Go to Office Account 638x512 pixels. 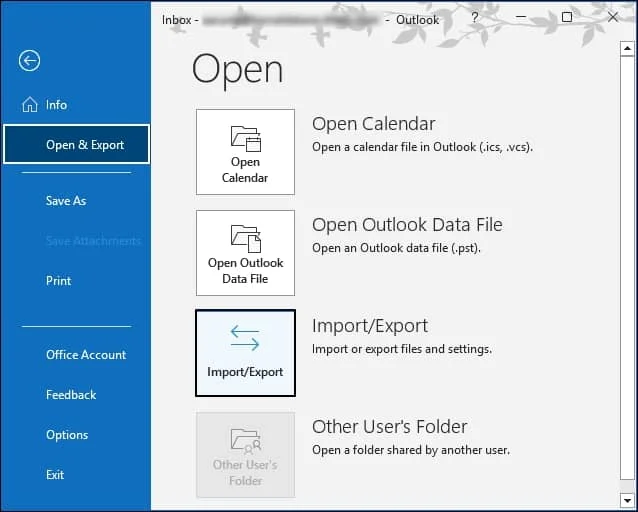point(86,354)
